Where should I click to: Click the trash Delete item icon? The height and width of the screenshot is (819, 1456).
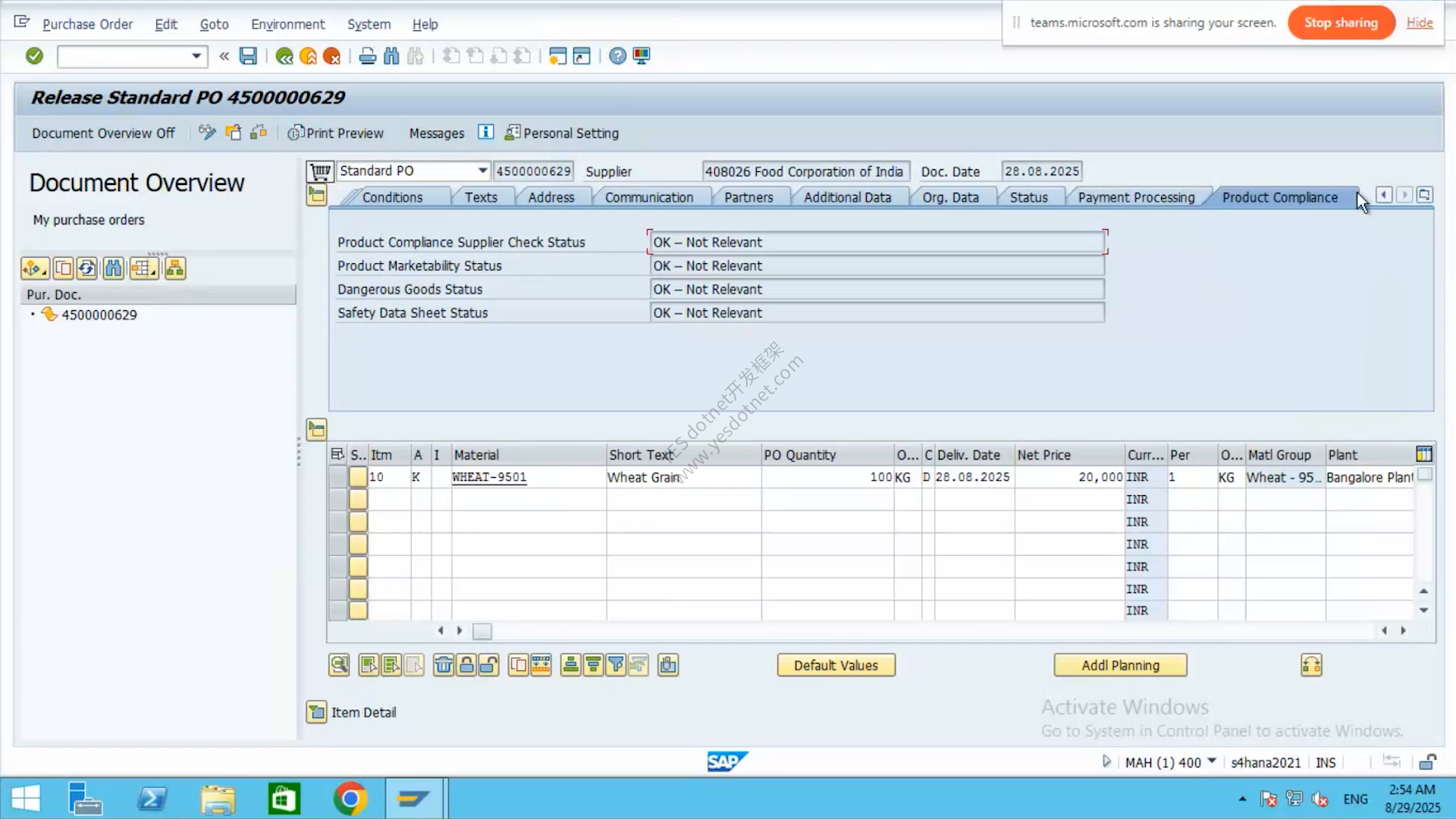[444, 665]
